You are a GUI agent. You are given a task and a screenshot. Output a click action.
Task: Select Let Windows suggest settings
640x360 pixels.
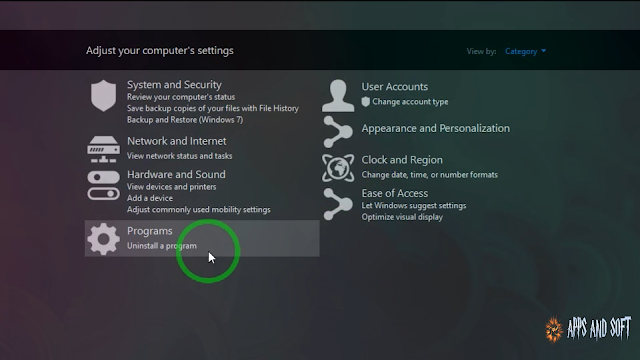(413, 206)
